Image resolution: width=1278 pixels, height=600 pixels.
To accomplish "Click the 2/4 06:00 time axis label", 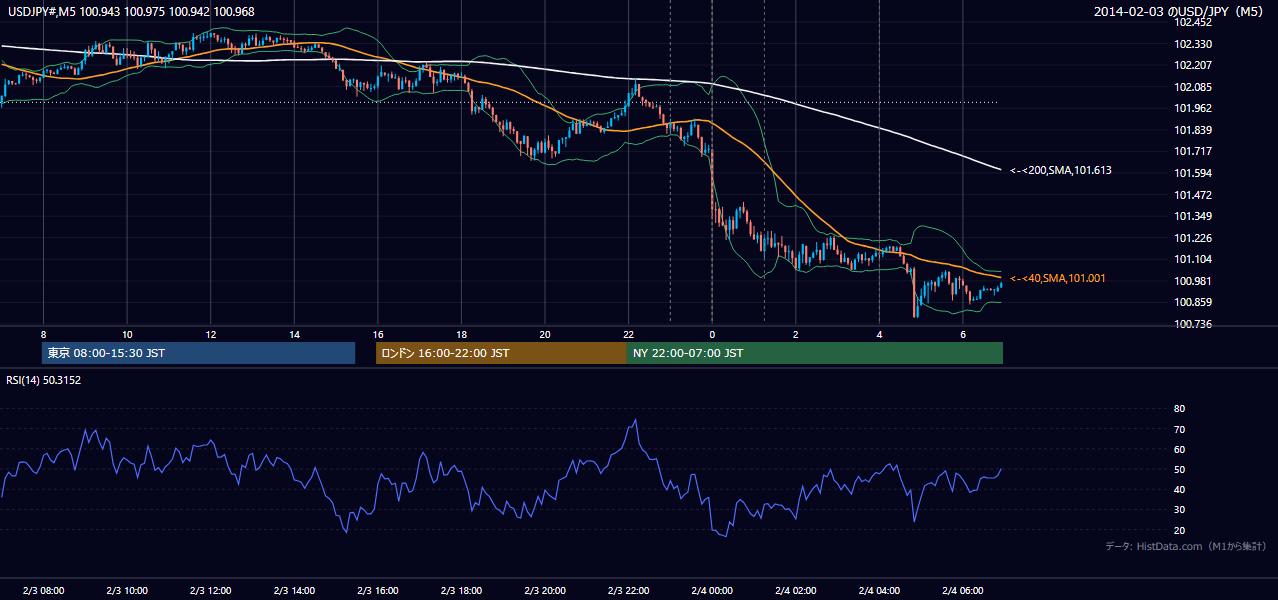I will tap(962, 590).
